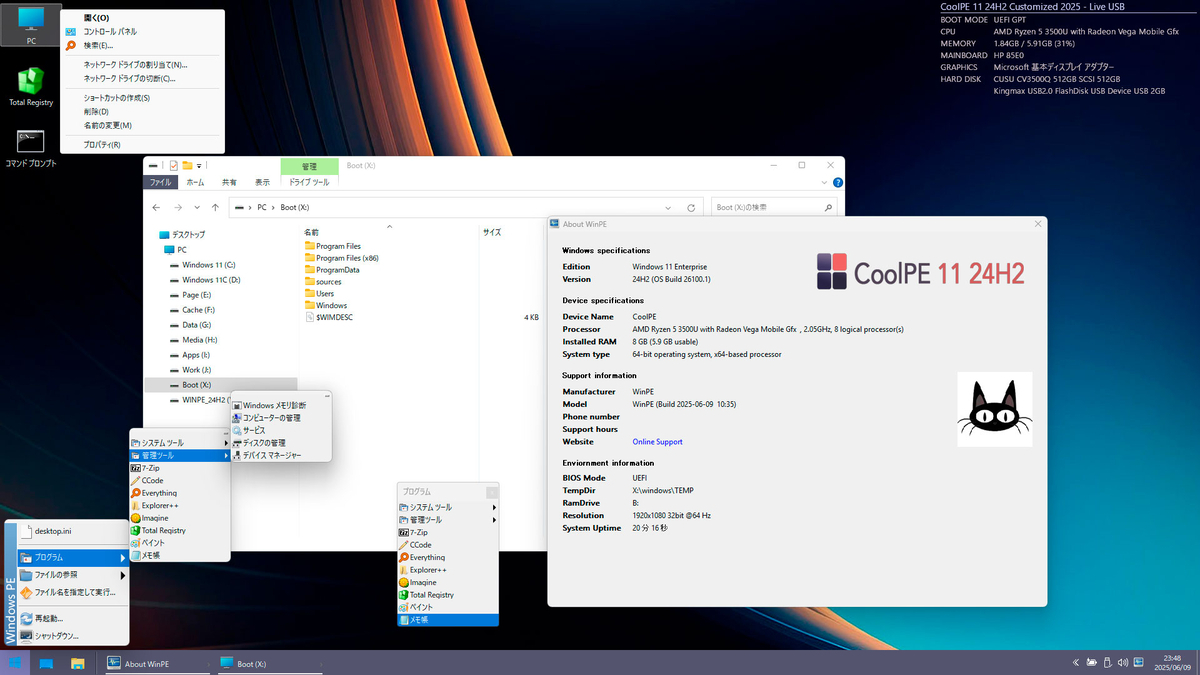Expand recent locations chevron beside forward arrow

[197, 207]
